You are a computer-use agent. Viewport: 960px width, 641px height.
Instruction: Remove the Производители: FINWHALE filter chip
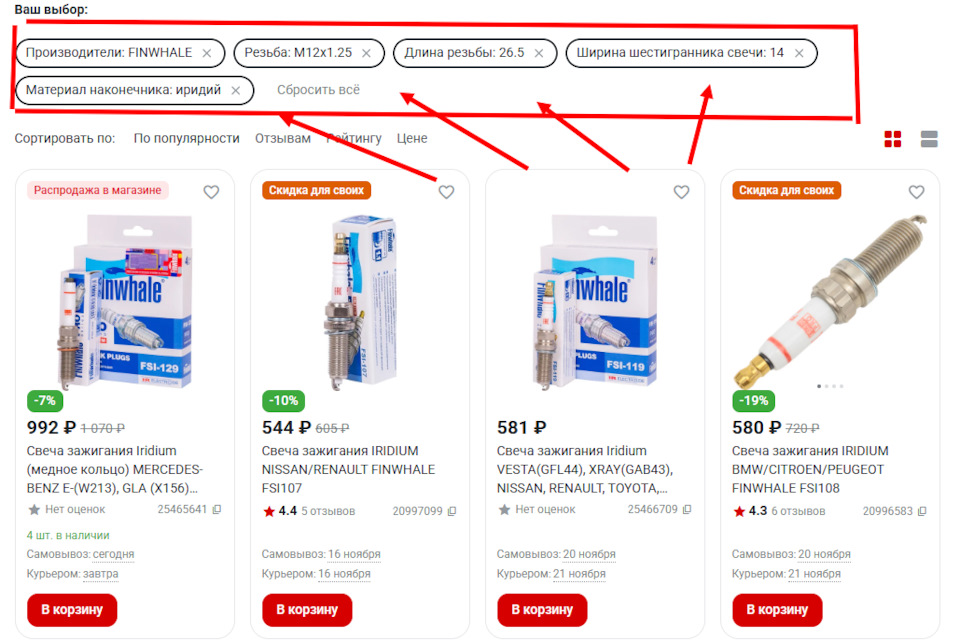pyautogui.click(x=207, y=53)
